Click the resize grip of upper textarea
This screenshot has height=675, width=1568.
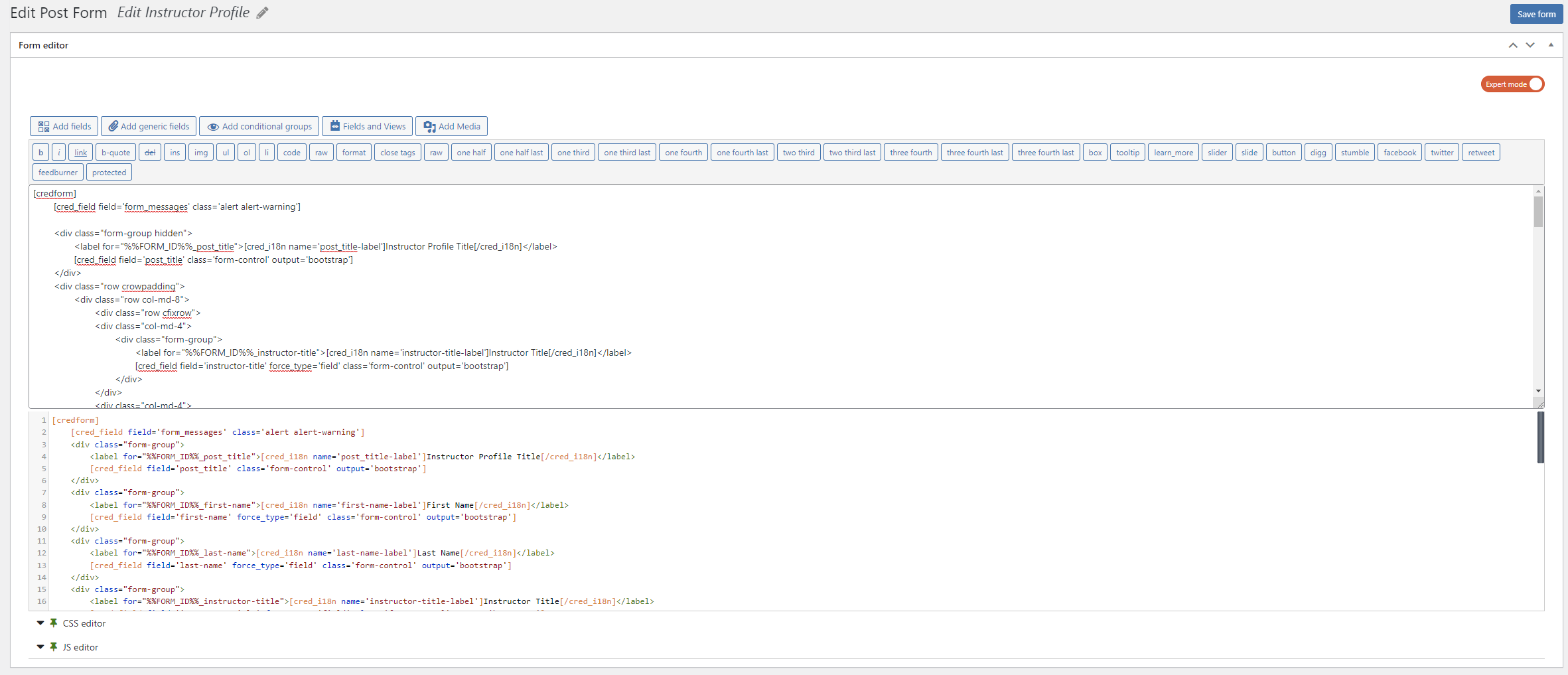click(x=1539, y=403)
